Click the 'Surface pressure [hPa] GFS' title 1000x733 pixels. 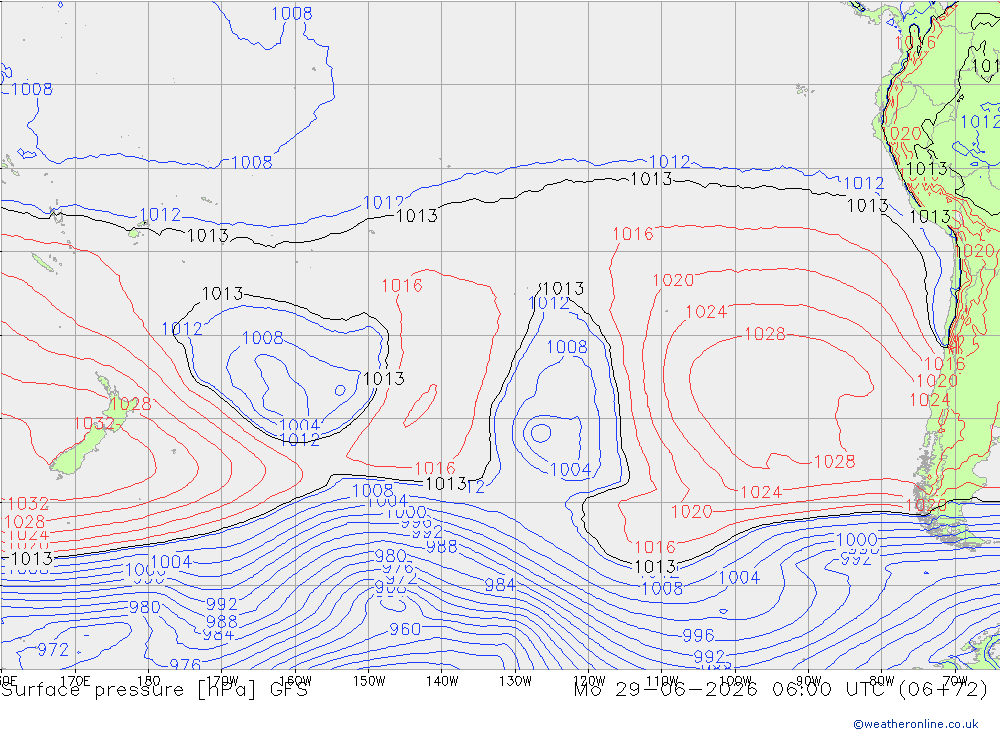click(x=154, y=690)
